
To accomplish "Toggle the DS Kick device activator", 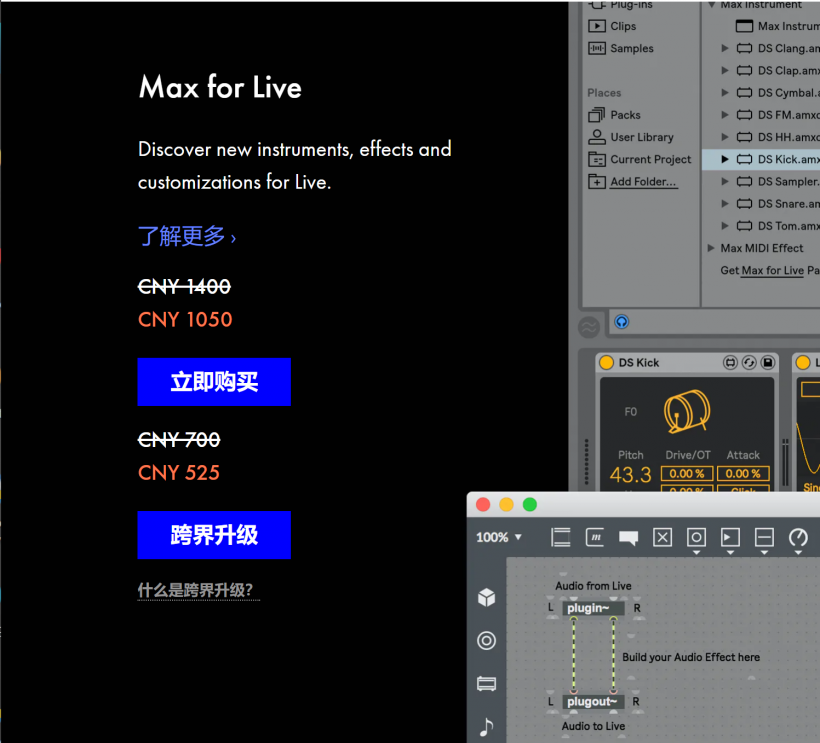I will tap(606, 362).
